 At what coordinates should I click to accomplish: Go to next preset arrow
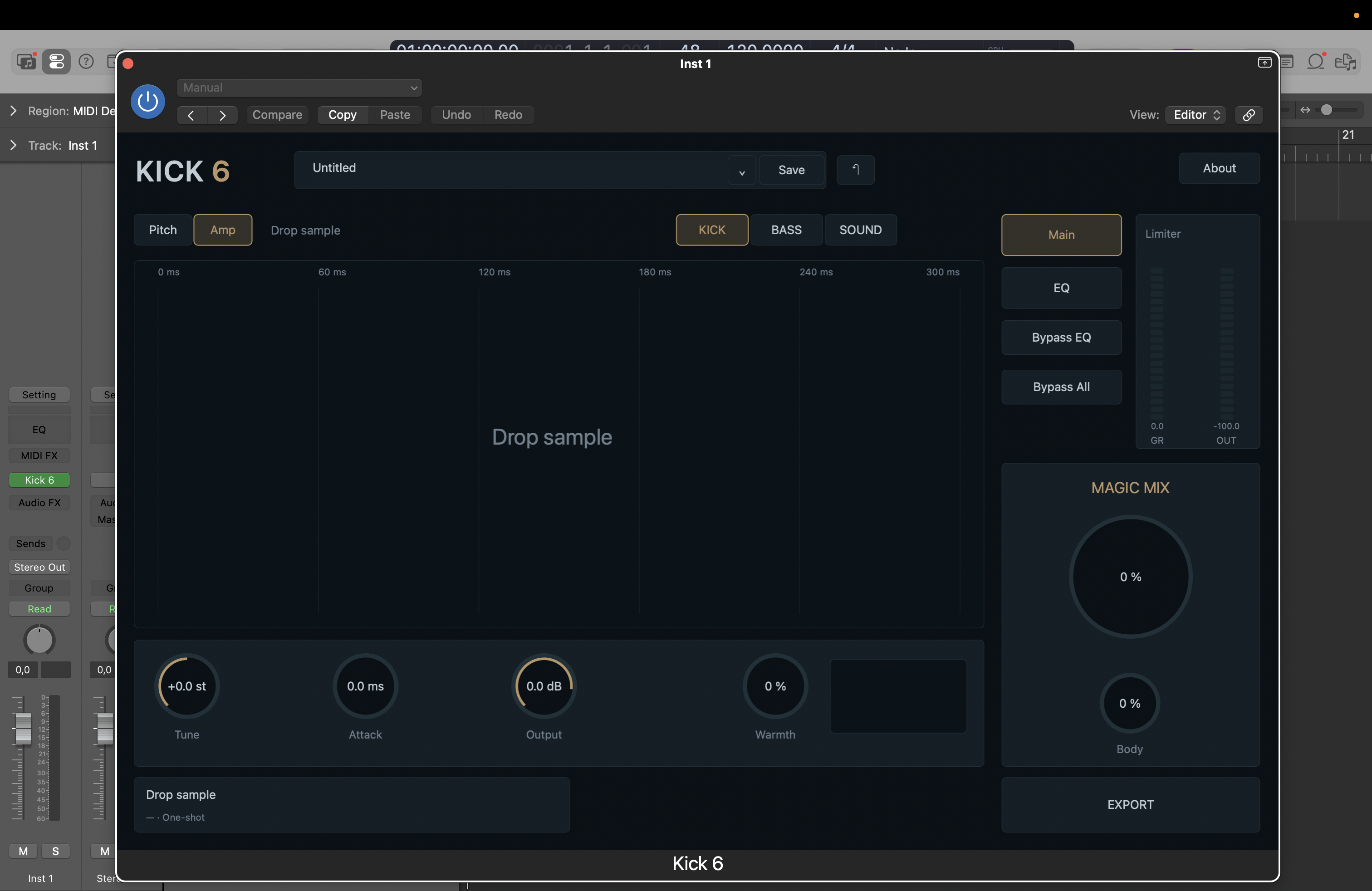pyautogui.click(x=222, y=115)
